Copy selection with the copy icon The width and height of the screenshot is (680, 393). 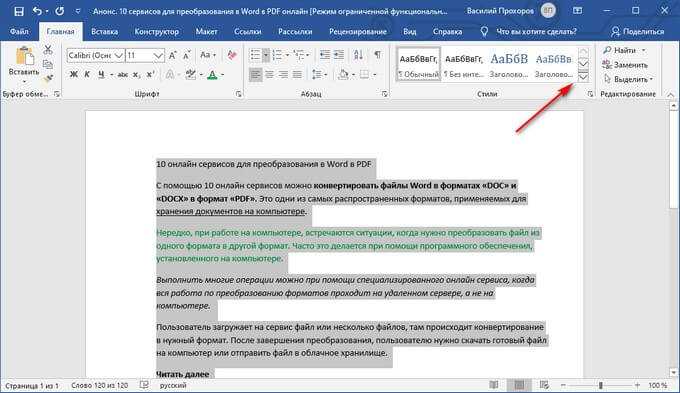48,64
